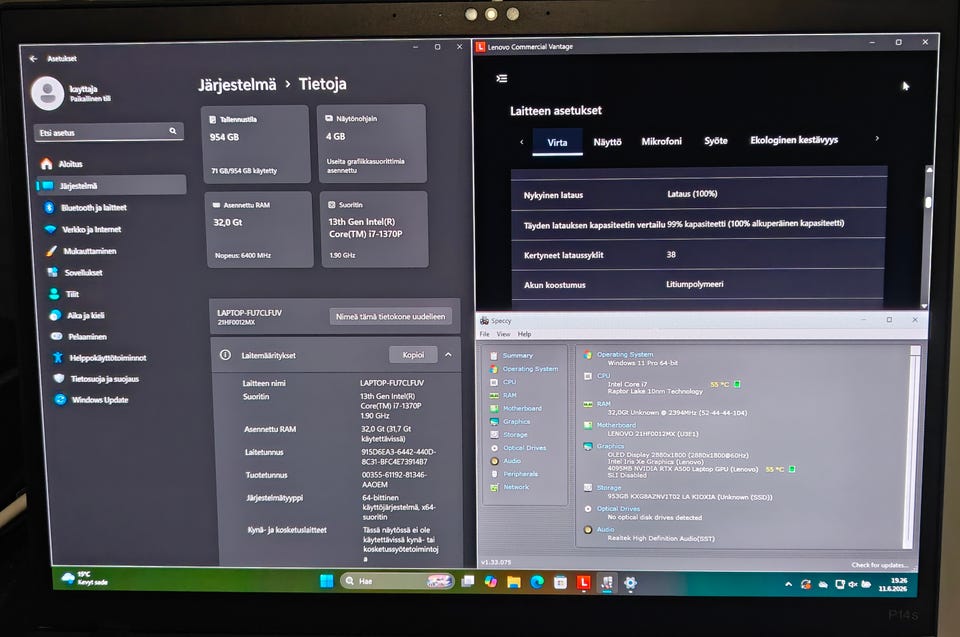
Task: Click the Etsi asetus search field
Action: 109,132
